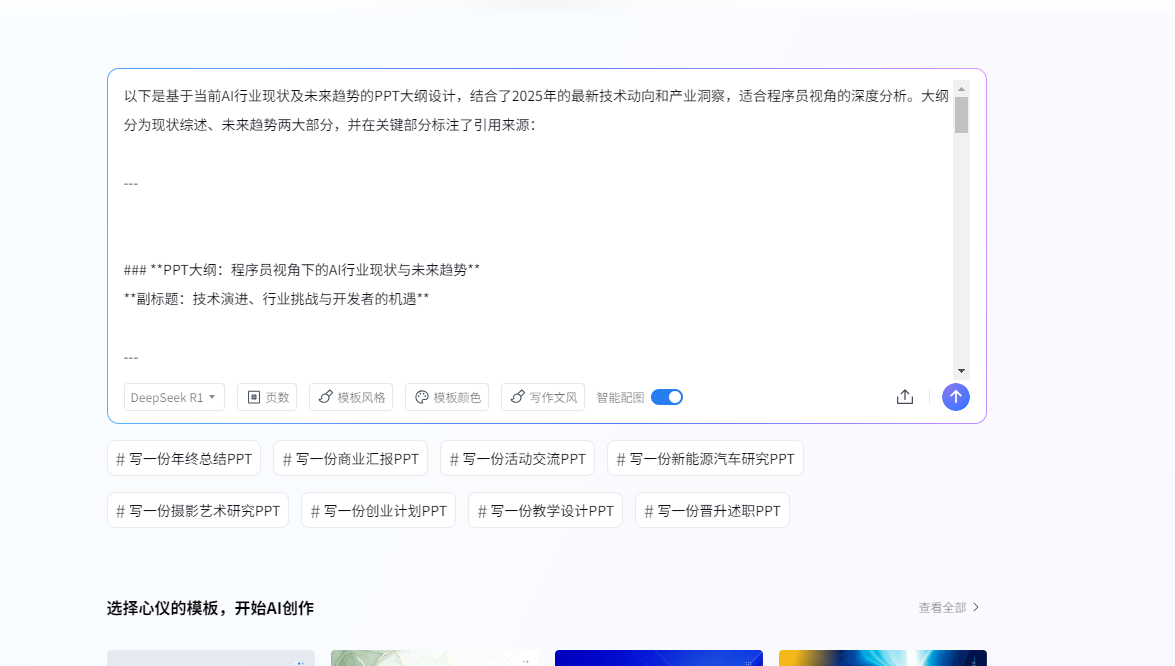Open the 查看全部 view all link
The height and width of the screenshot is (666, 1175).
click(949, 608)
